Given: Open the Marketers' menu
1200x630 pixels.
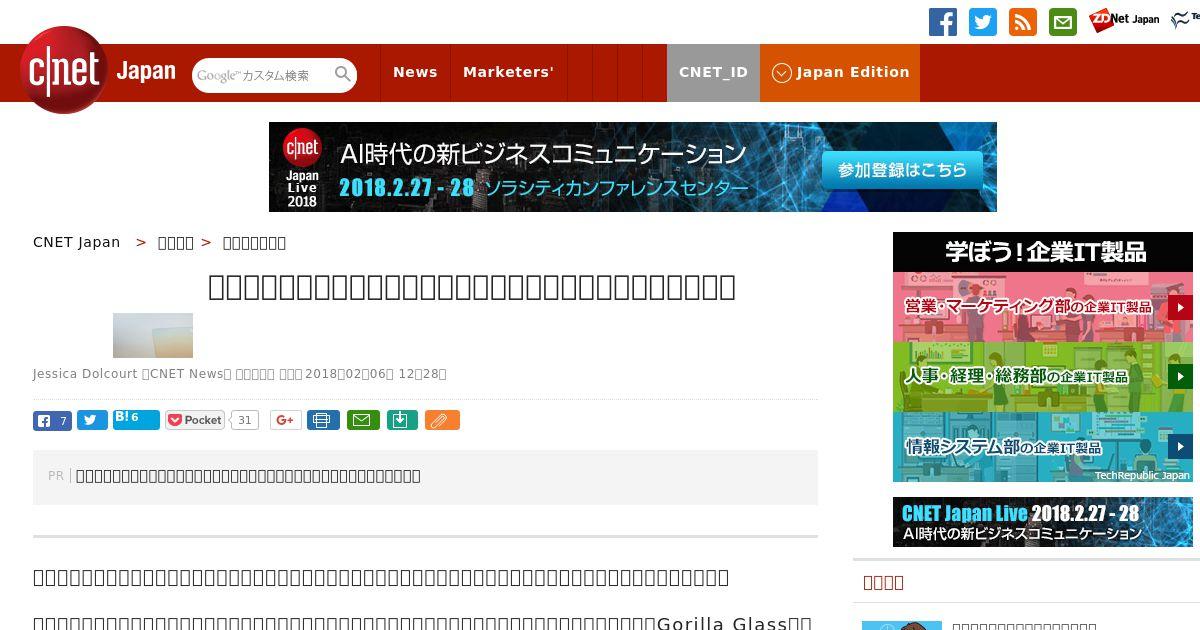Looking at the screenshot, I should (x=508, y=72).
